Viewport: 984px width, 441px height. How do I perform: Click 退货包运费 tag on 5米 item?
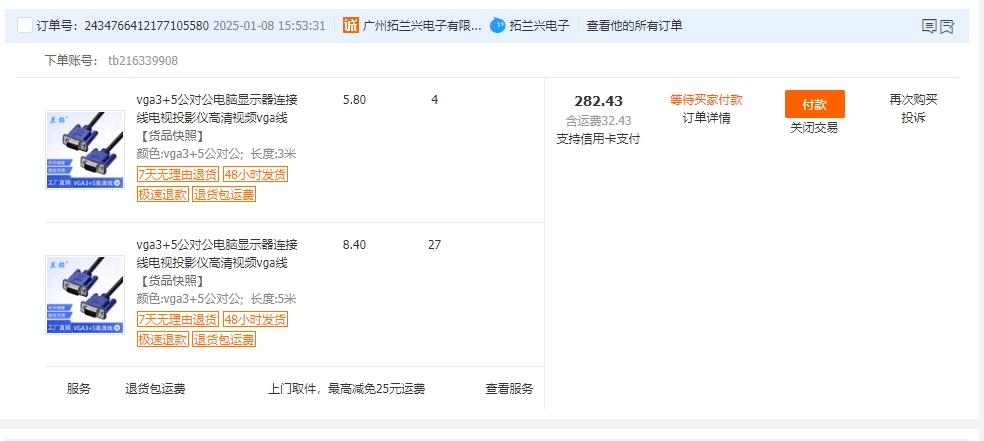(224, 339)
